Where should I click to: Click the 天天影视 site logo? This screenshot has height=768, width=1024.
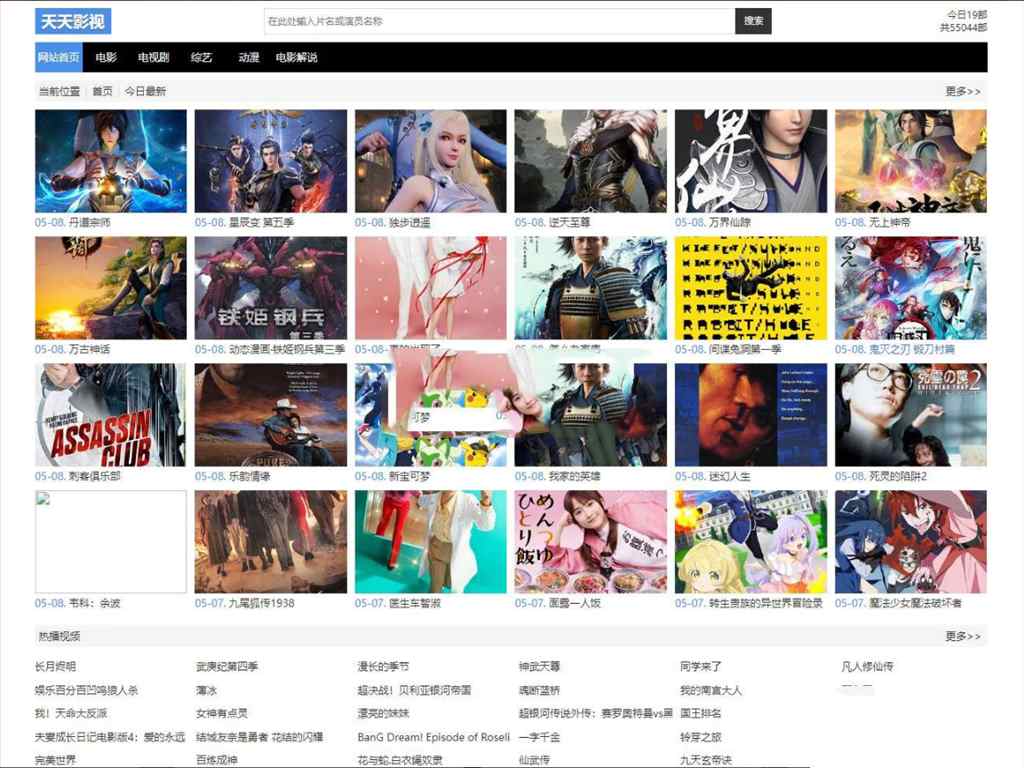pyautogui.click(x=72, y=22)
